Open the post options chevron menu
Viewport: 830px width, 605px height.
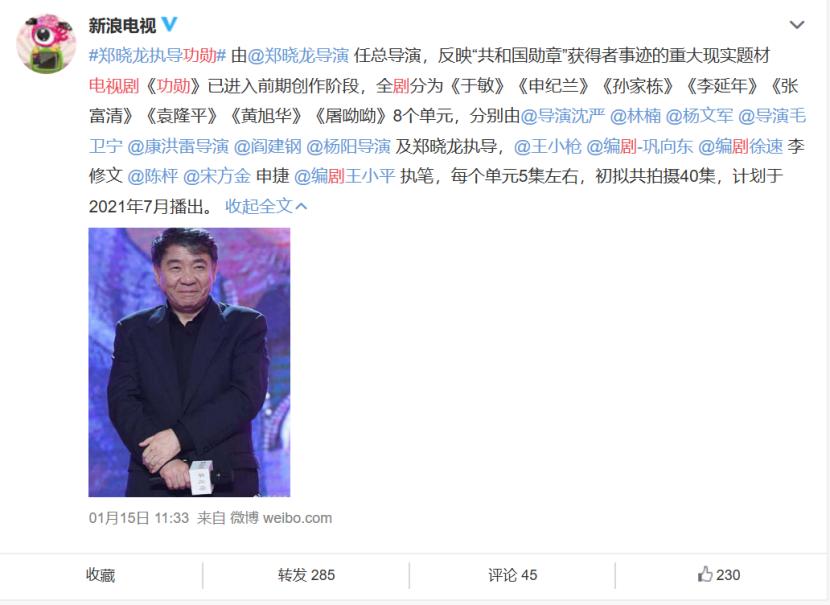[x=797, y=25]
